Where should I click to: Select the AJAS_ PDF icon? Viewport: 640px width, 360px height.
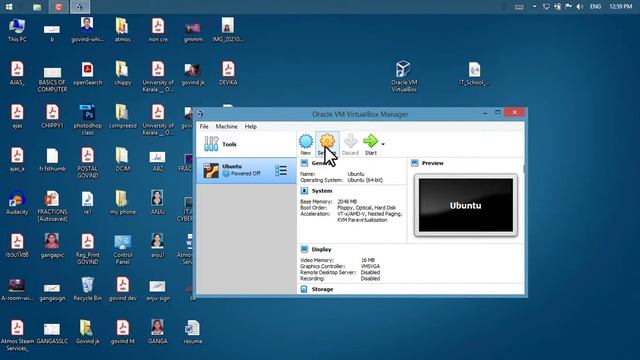tap(17, 73)
